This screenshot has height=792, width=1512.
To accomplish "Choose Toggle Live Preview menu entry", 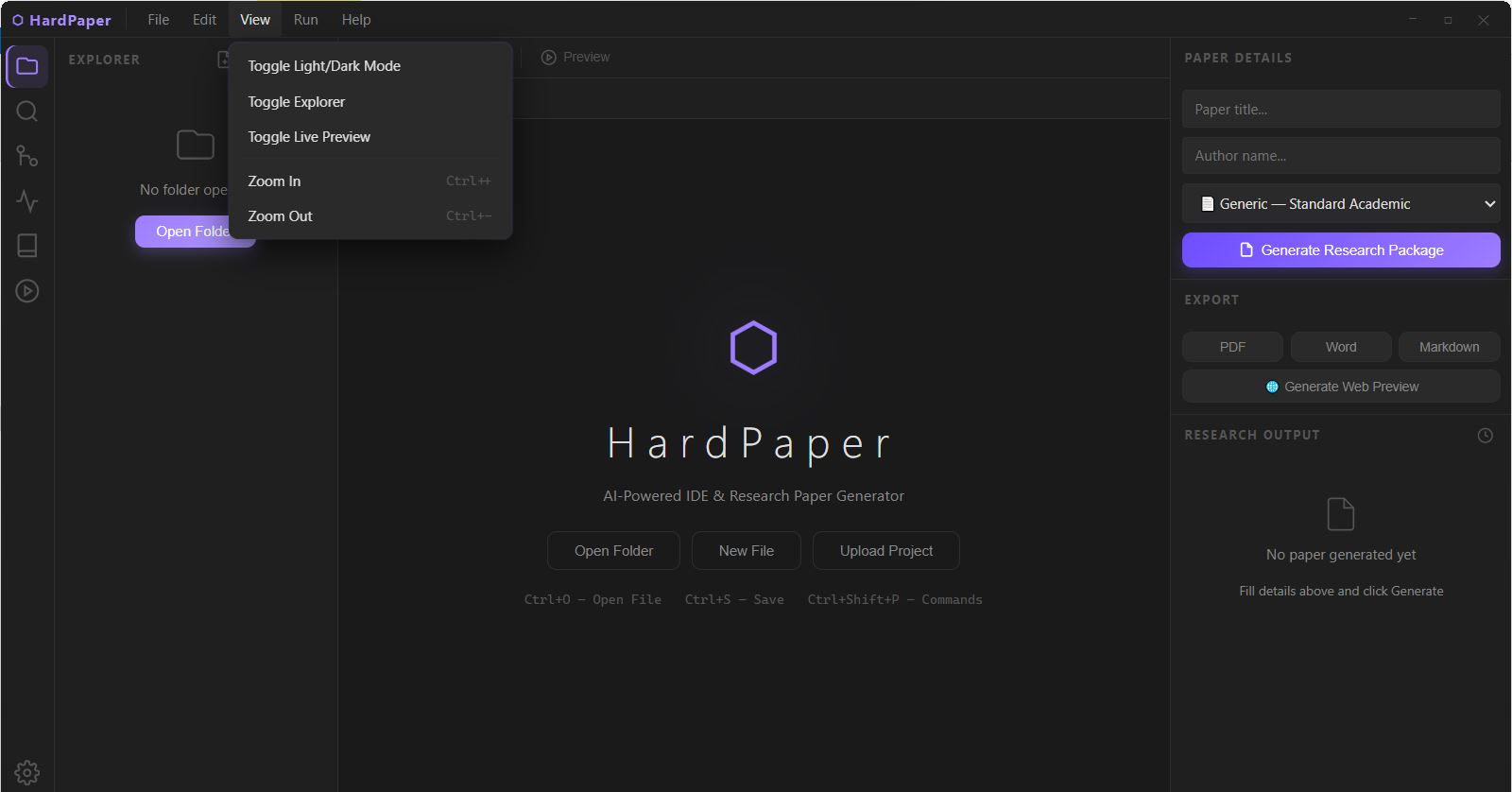I will point(370,137).
